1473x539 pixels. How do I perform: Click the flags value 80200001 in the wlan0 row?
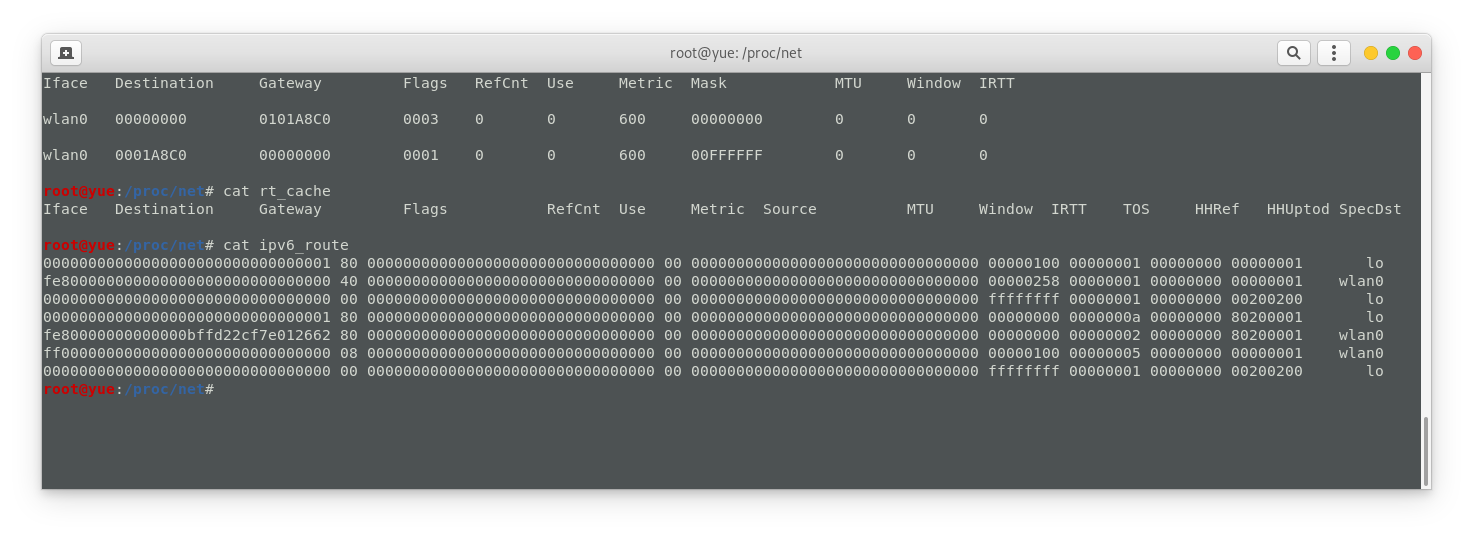1267,335
